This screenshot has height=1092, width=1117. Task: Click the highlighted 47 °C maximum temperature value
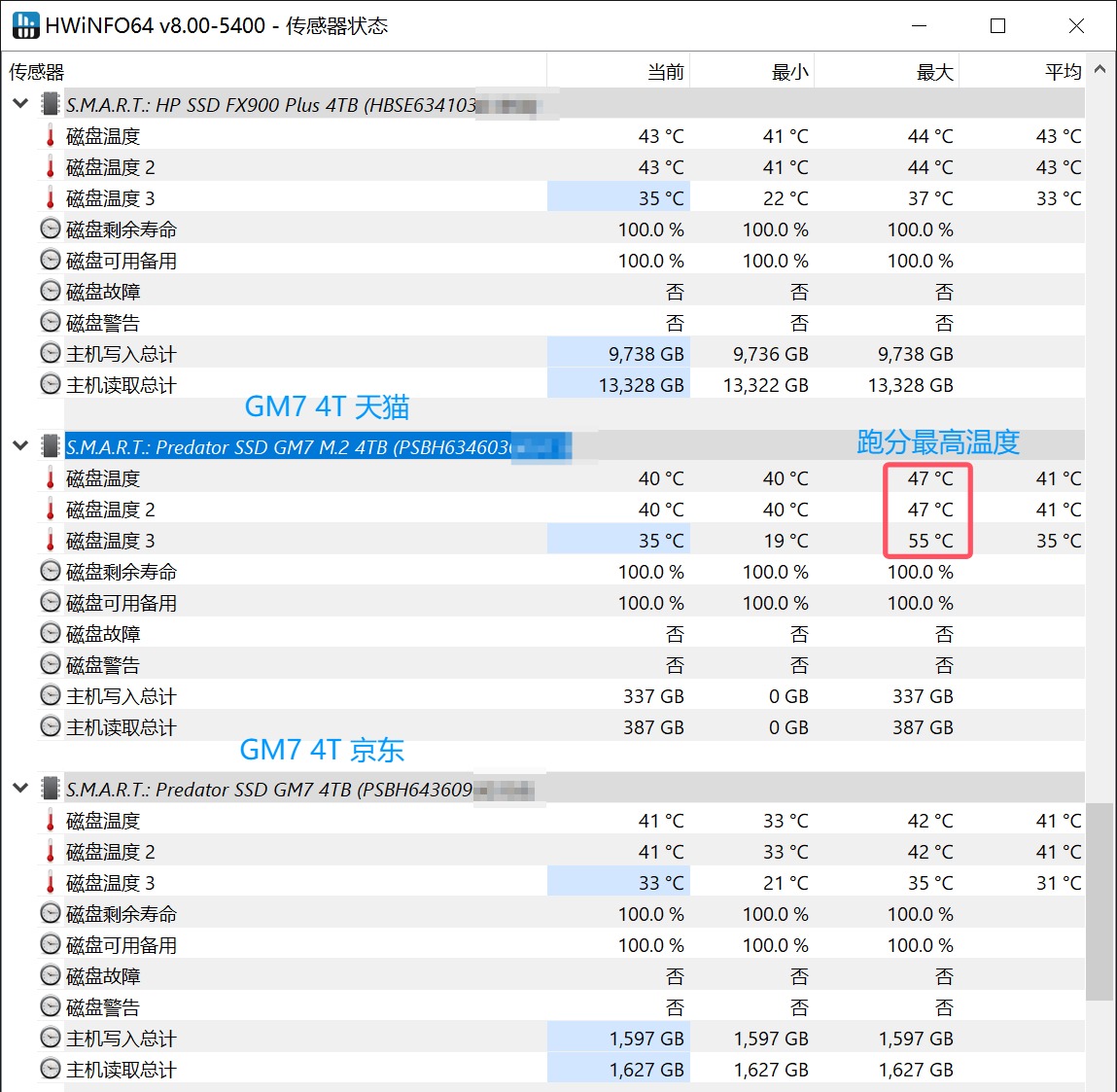(x=928, y=477)
